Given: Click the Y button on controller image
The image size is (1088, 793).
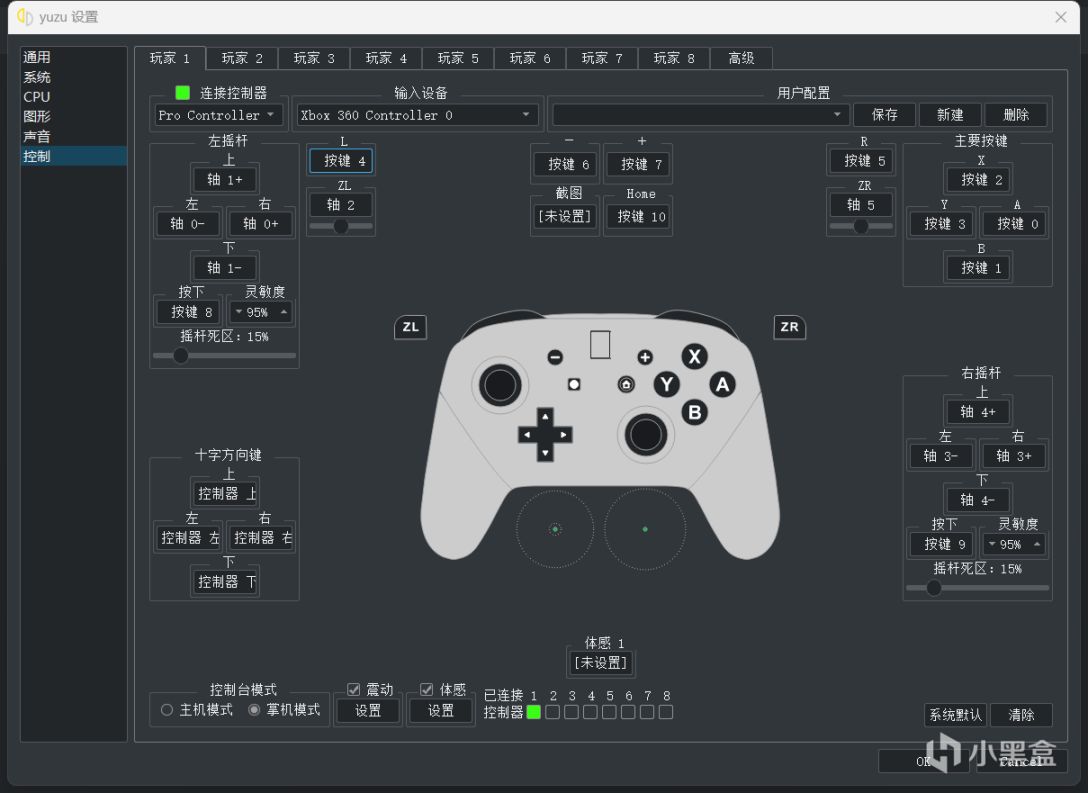Looking at the screenshot, I should [x=667, y=384].
